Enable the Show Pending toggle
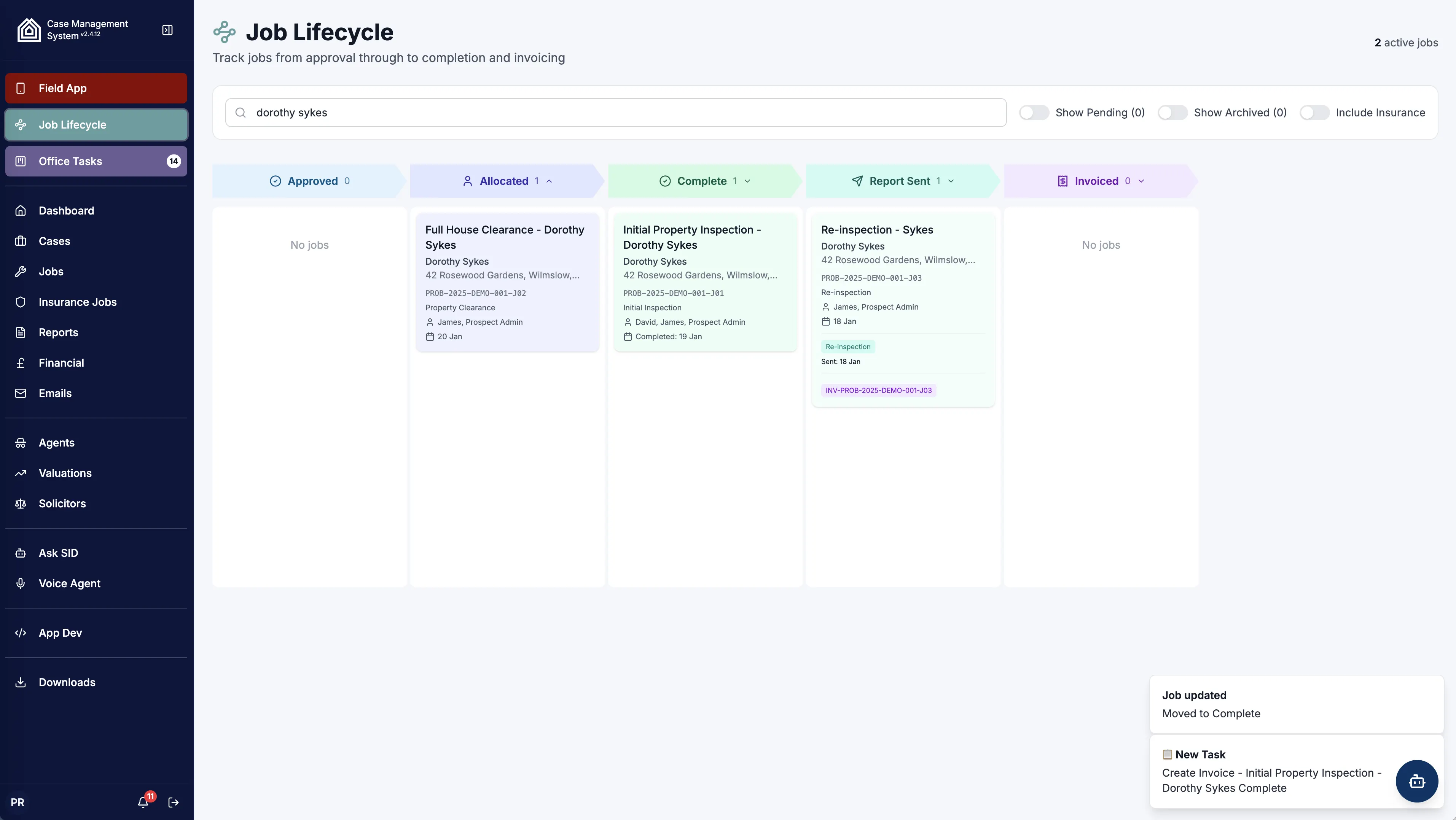 tap(1034, 112)
